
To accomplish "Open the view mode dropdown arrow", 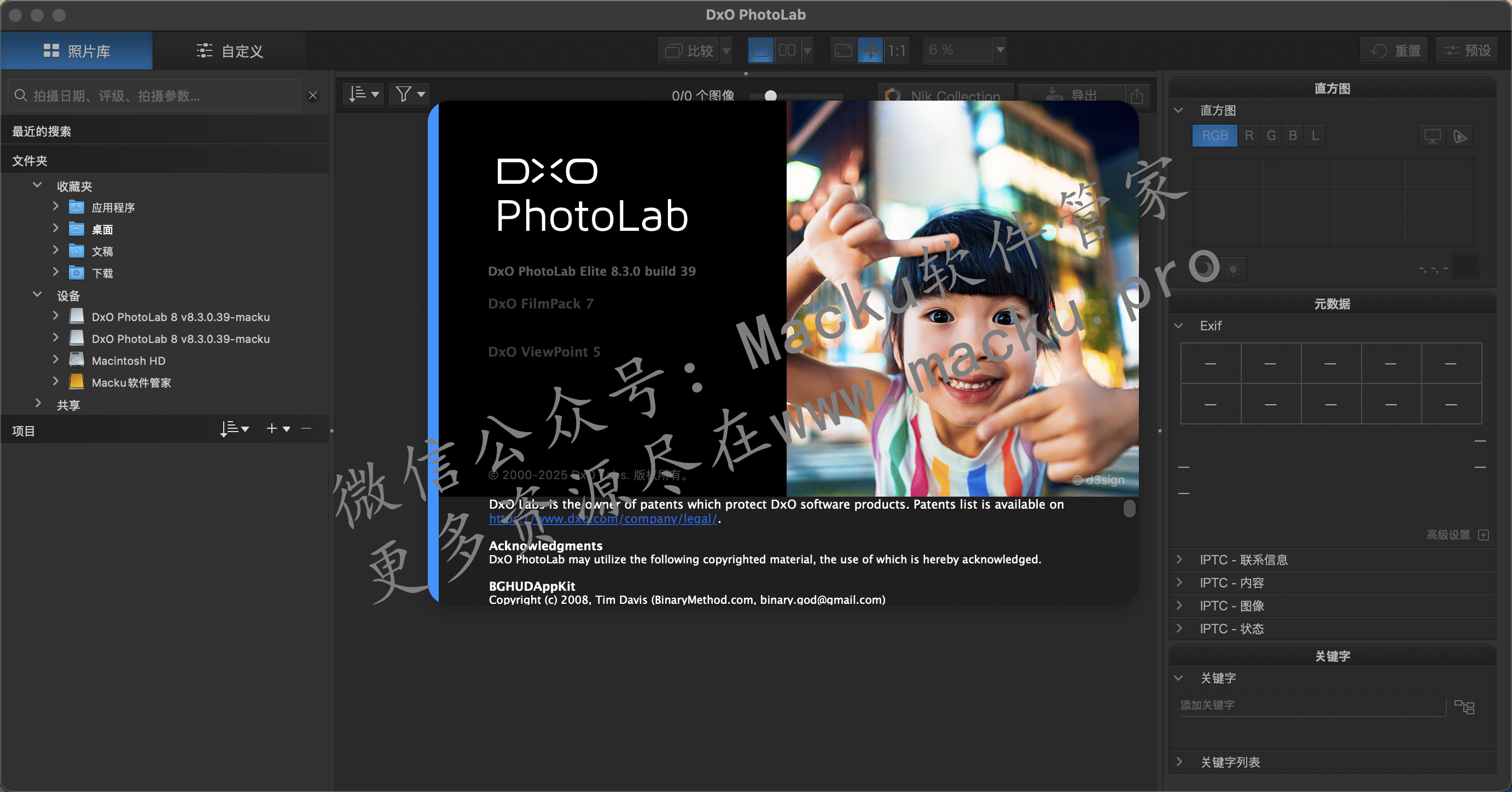I will (x=807, y=50).
